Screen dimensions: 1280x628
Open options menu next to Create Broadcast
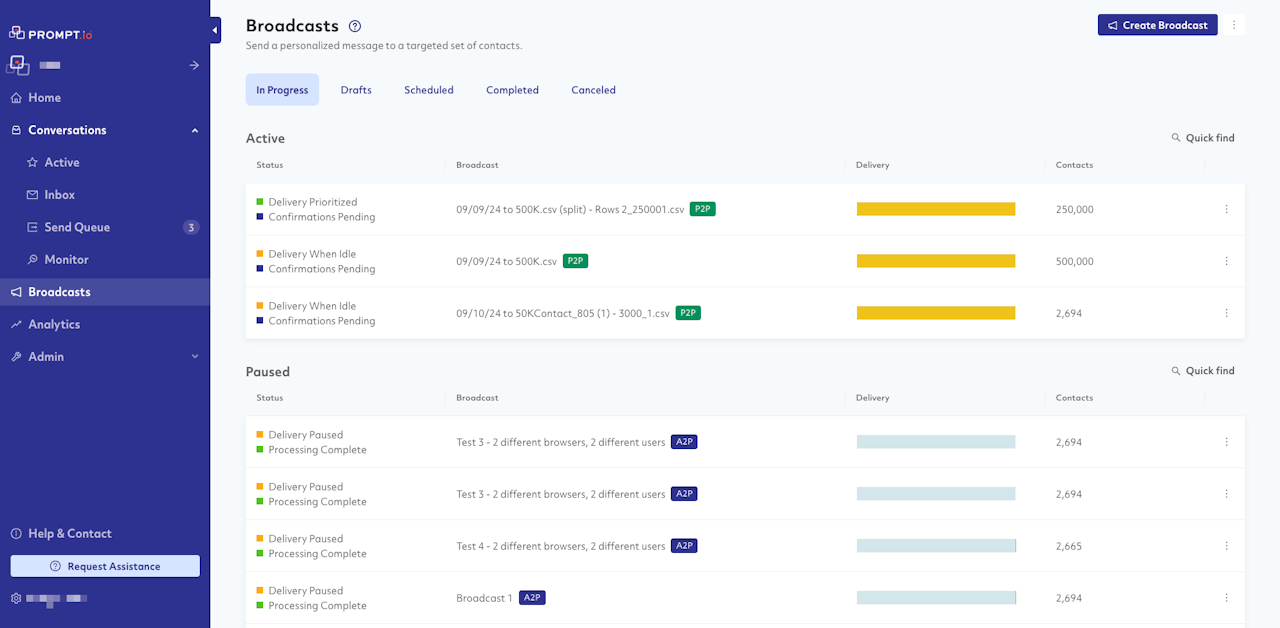(1234, 25)
